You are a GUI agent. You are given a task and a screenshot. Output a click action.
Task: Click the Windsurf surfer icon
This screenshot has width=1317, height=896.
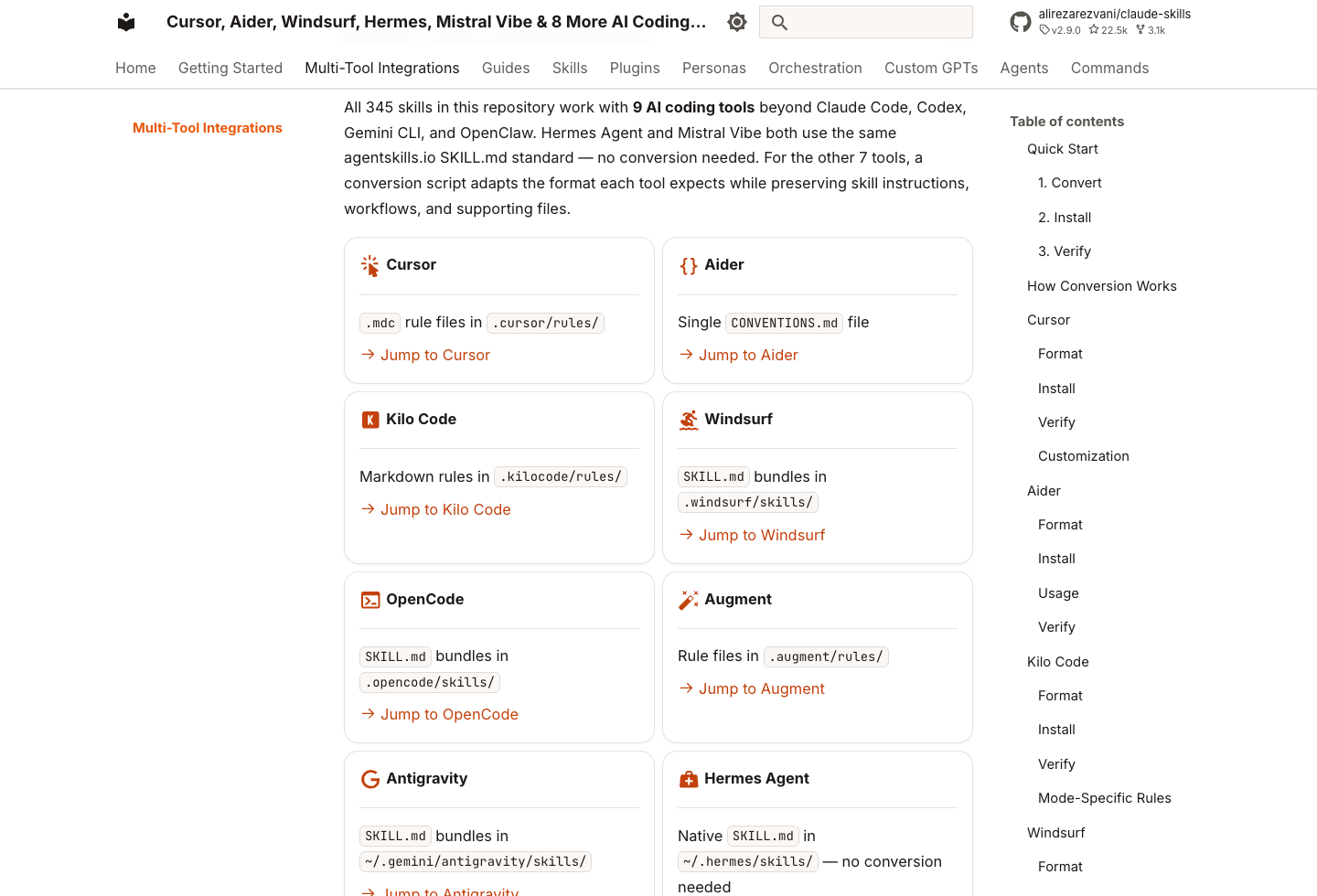coord(688,420)
